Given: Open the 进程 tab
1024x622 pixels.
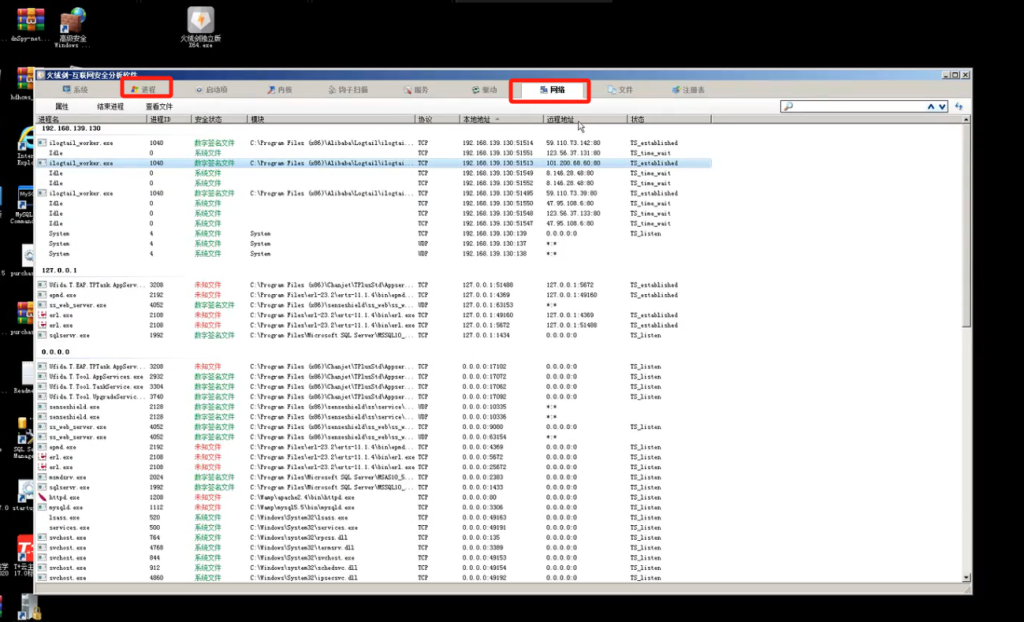Looking at the screenshot, I should pyautogui.click(x=144, y=90).
